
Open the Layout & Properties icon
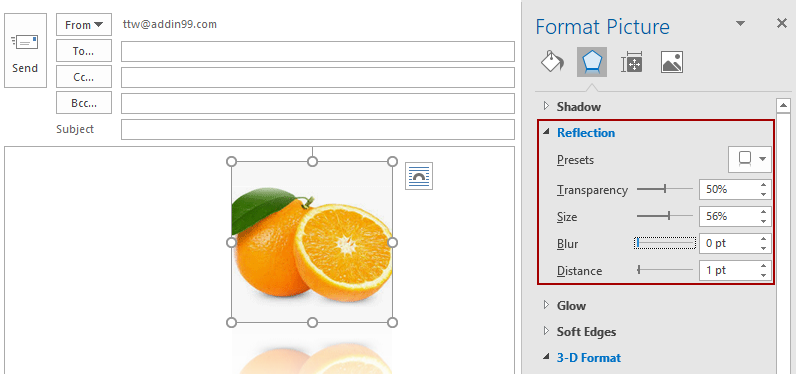point(632,62)
